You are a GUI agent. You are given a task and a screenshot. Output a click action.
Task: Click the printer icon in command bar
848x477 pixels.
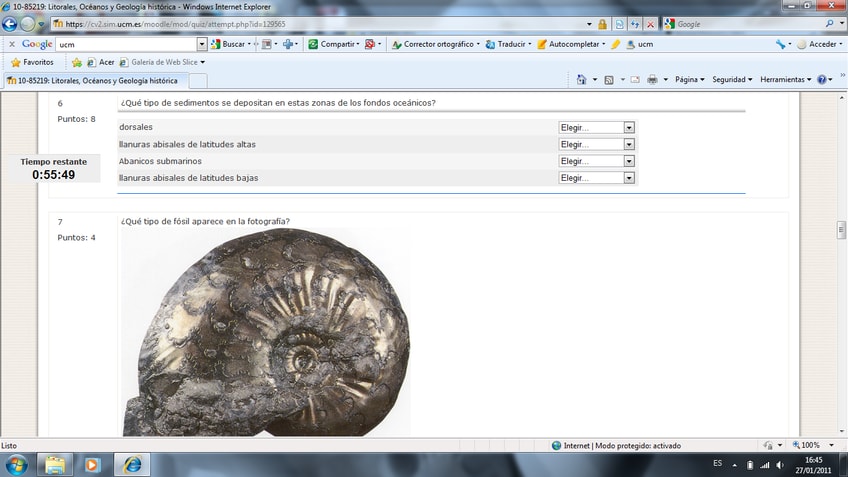tap(652, 80)
